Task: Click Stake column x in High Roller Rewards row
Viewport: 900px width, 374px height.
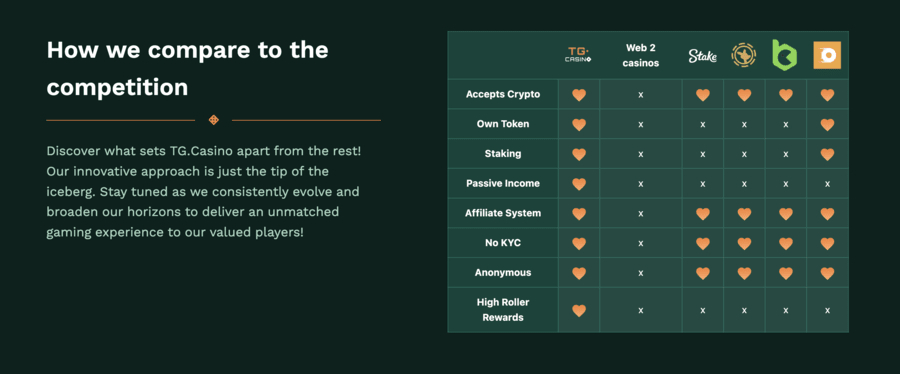Action: tap(703, 310)
